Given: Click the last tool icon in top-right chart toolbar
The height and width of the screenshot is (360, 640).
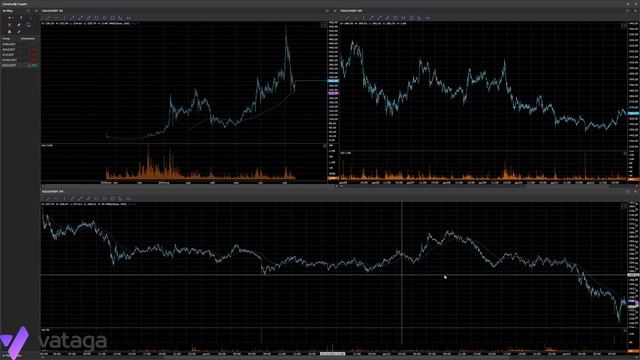Looking at the screenshot, I should pyautogui.click(x=428, y=18).
